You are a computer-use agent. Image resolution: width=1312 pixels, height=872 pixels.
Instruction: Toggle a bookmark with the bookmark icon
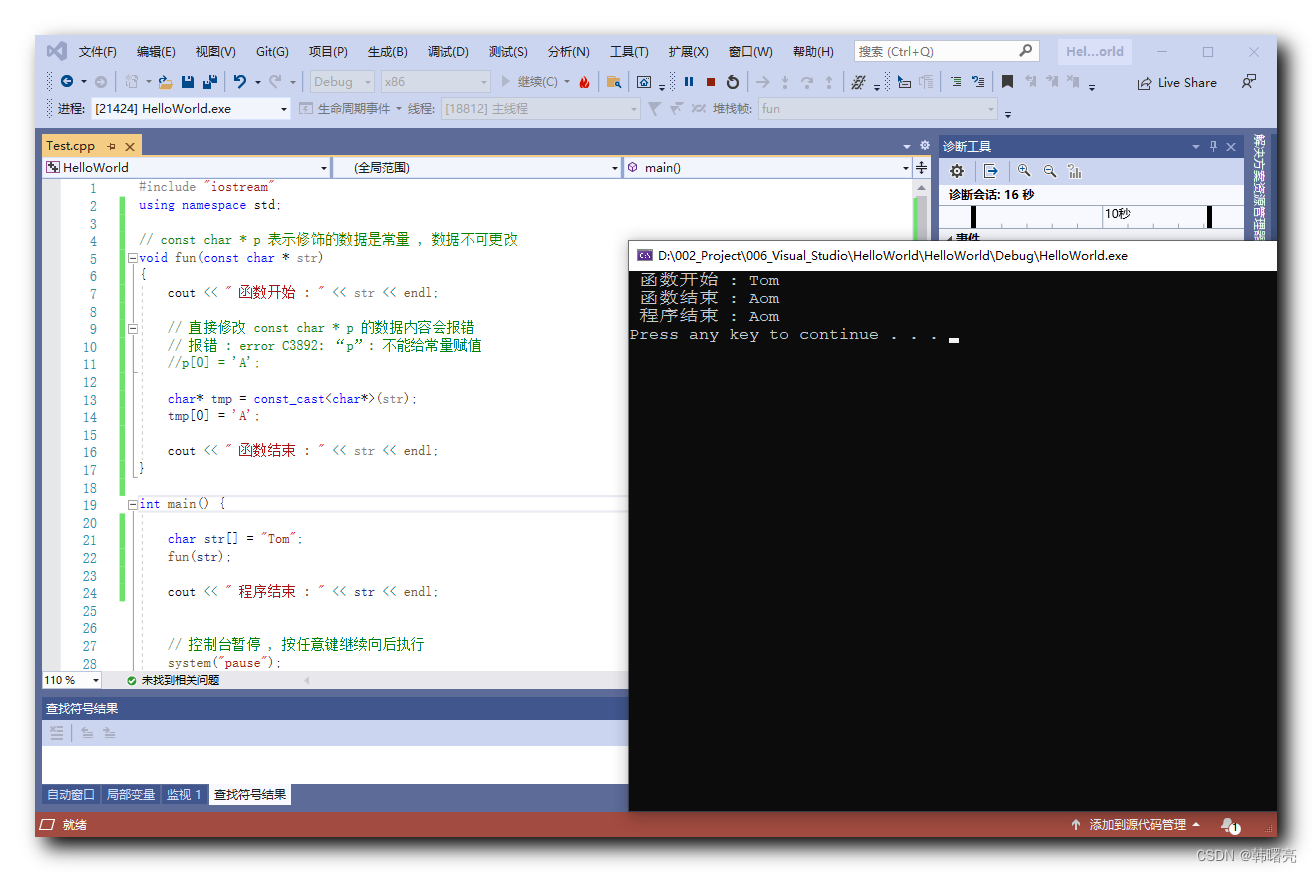(x=1008, y=82)
